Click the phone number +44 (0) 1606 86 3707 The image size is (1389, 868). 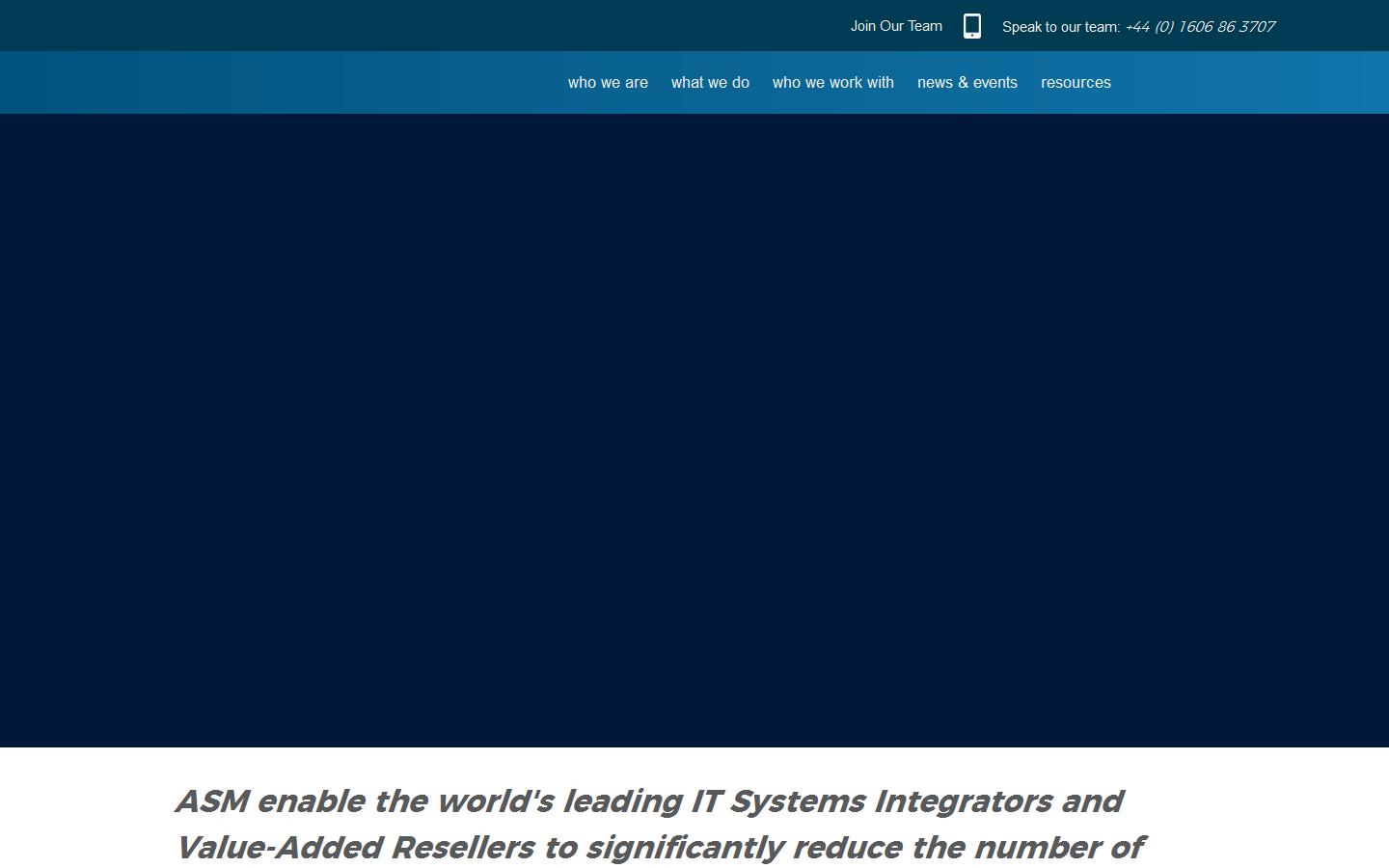(1200, 27)
